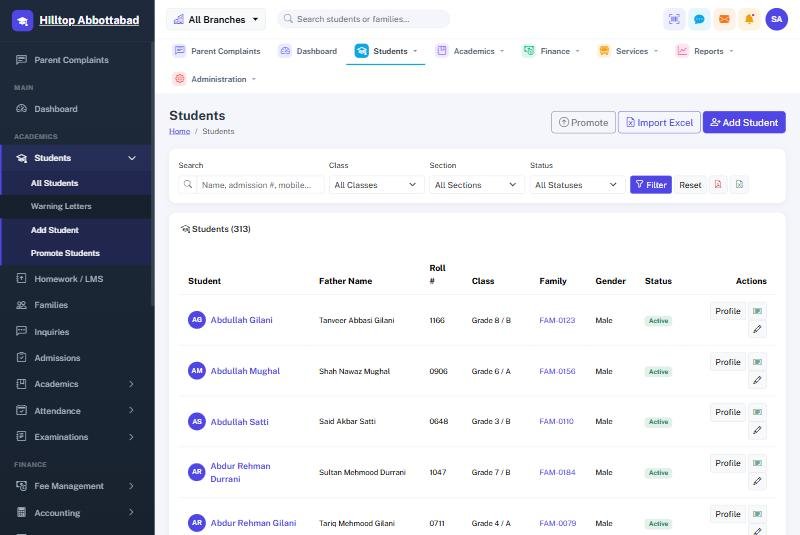Open the QR scanner icon in header

(x=674, y=19)
